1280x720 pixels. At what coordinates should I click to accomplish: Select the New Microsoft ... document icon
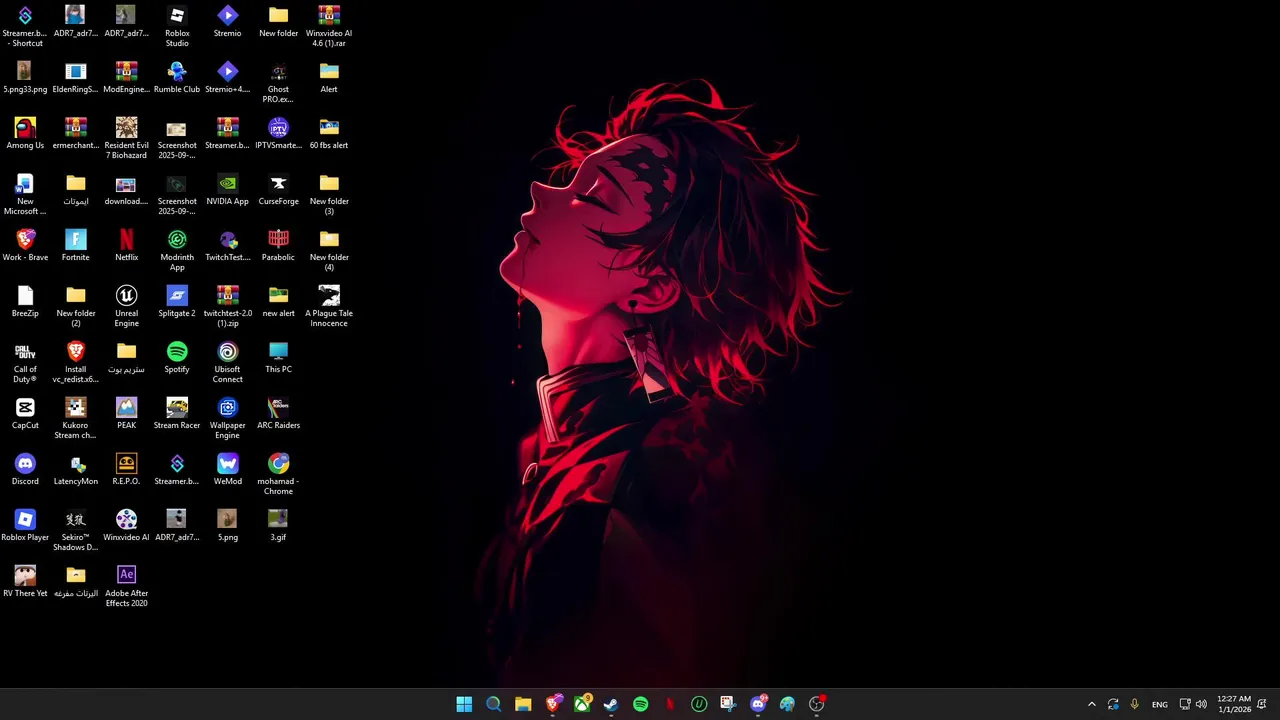click(25, 194)
